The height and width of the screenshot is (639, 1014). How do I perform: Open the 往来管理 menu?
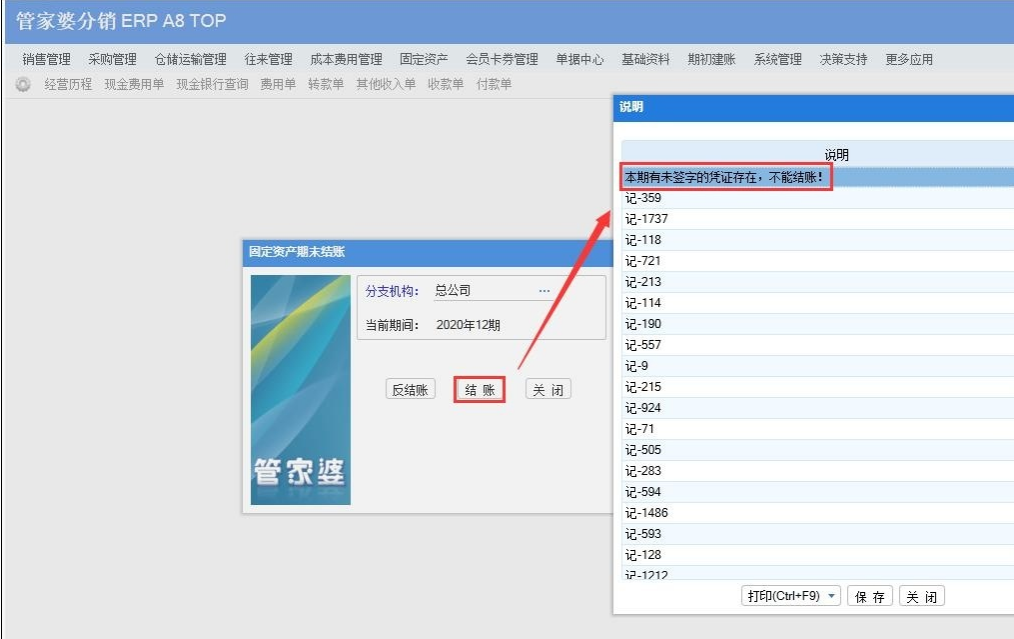268,60
